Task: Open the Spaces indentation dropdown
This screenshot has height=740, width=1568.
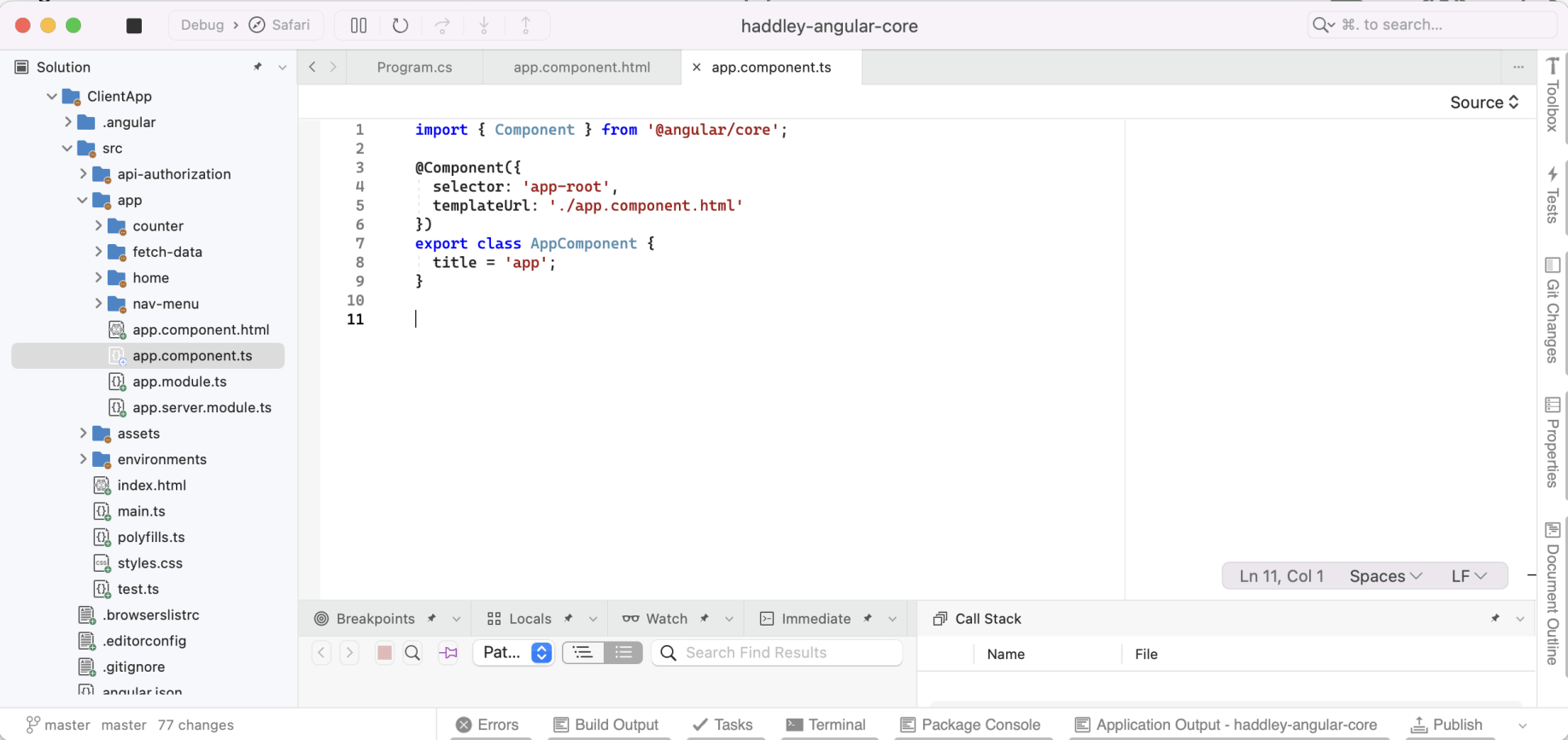Action: pyautogui.click(x=1385, y=576)
